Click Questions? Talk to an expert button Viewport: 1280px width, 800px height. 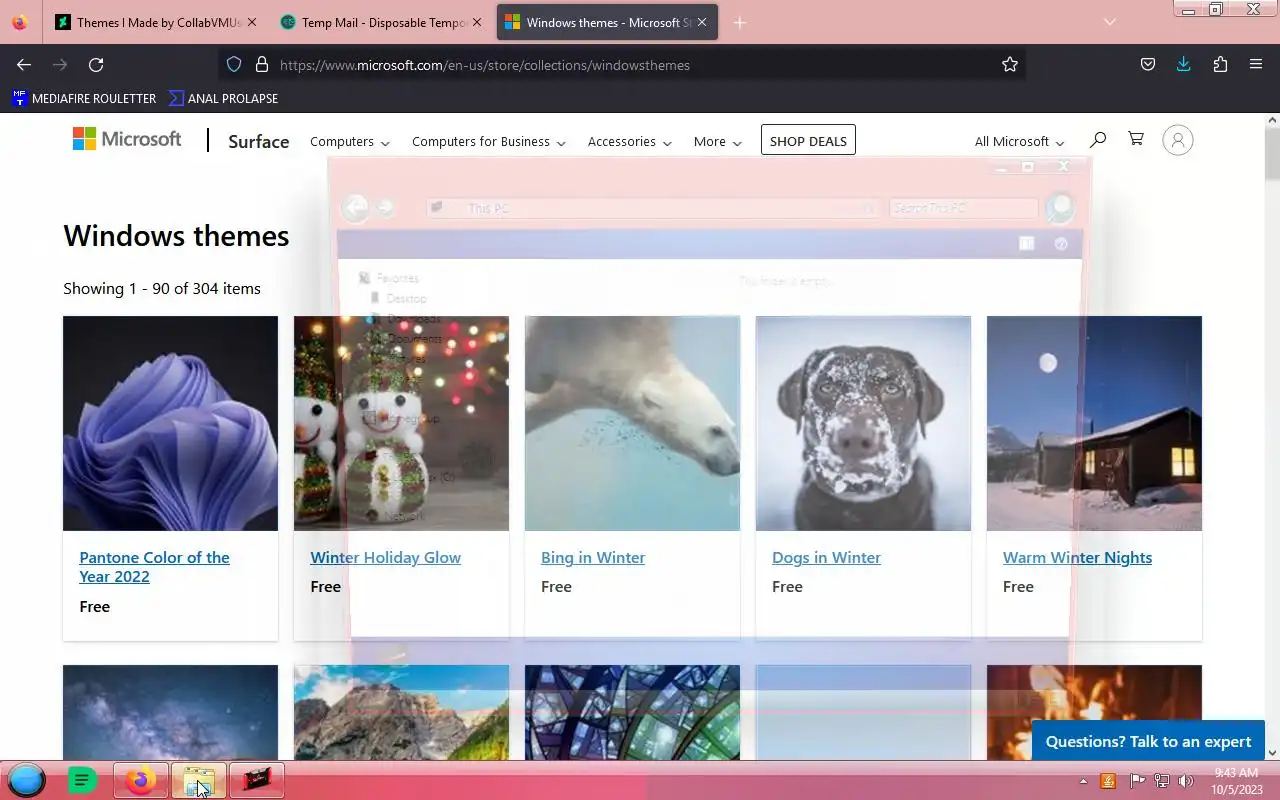(x=1148, y=741)
